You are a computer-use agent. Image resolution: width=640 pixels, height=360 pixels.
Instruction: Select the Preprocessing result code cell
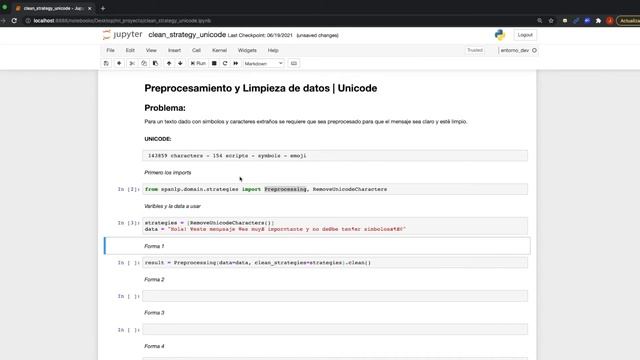[335, 262]
